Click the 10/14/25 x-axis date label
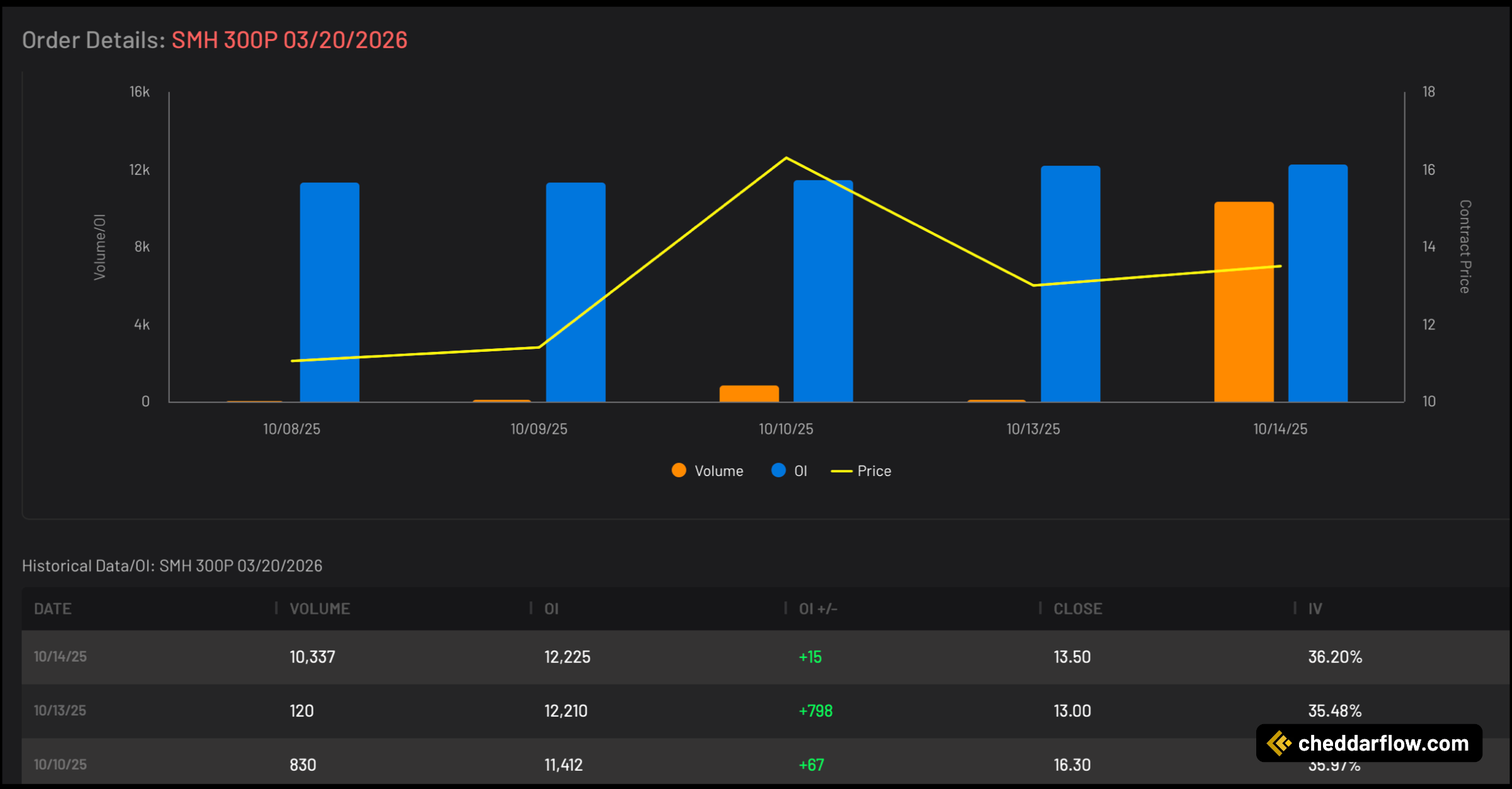The width and height of the screenshot is (1512, 789). (1280, 429)
